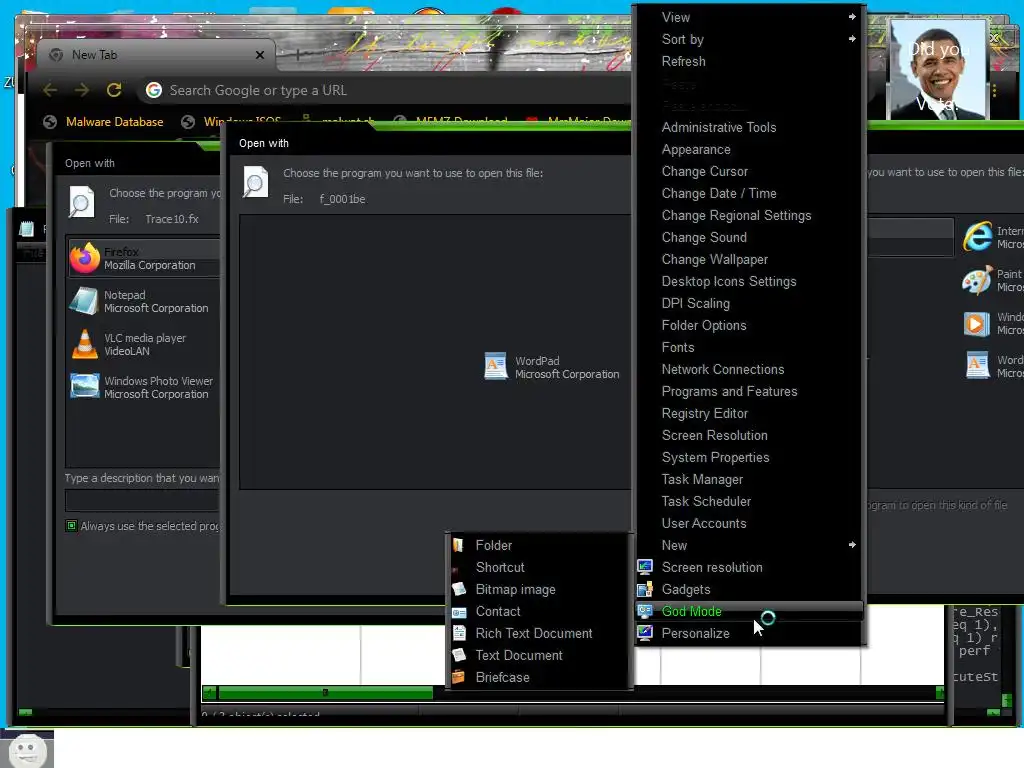Create a new Text Document
1024x768 pixels.
539,655
